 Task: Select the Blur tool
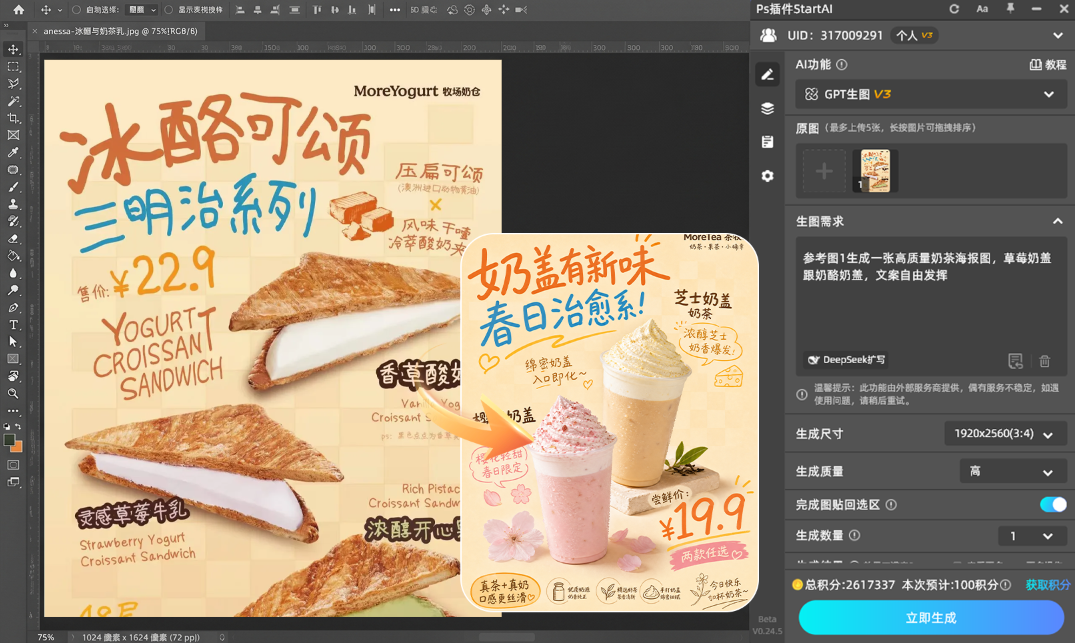pos(13,273)
